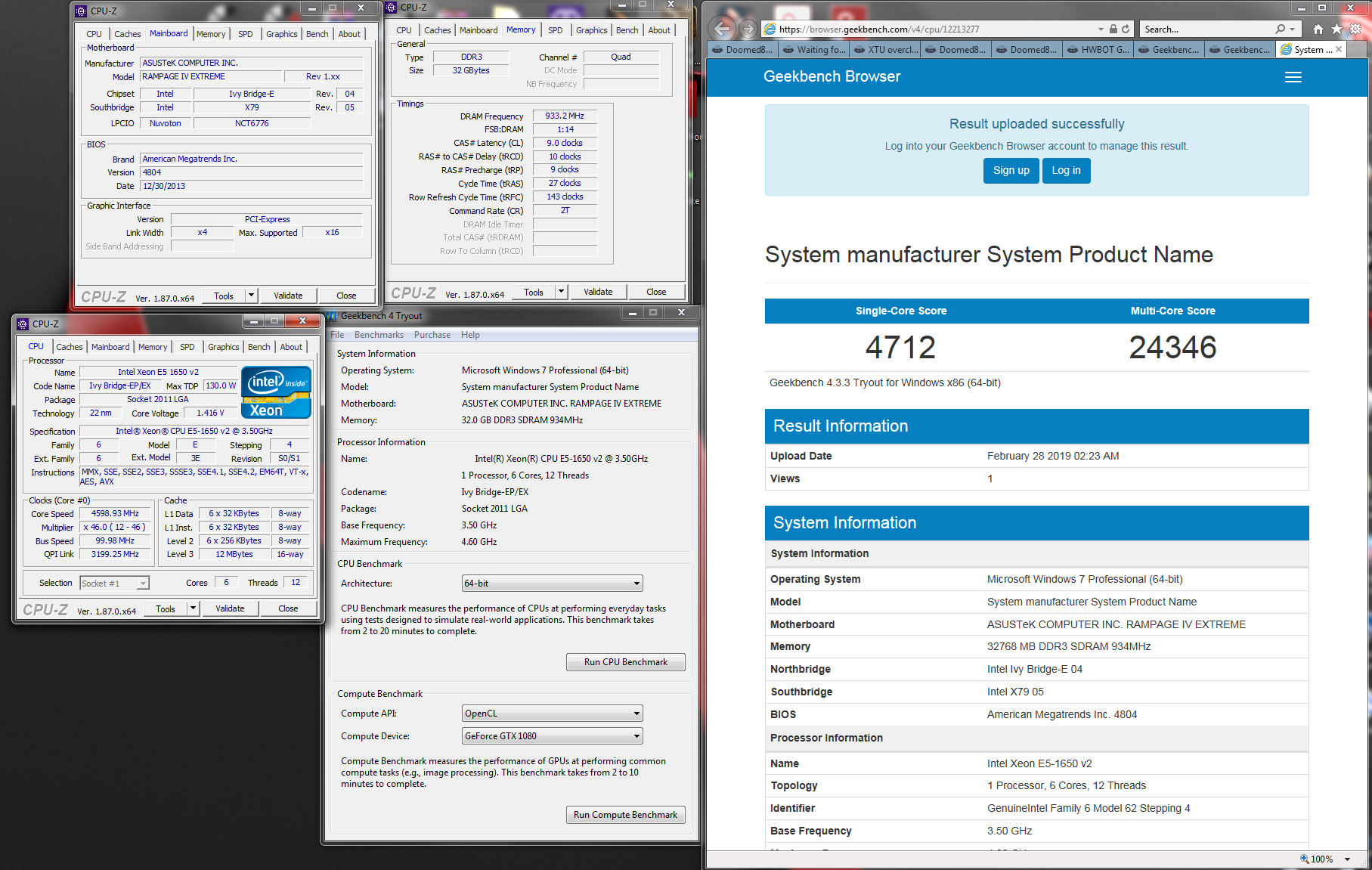The width and height of the screenshot is (1372, 870).
Task: Click the Intel Ivy Bridge-E 04 northbridge value
Action: (x=1035, y=669)
